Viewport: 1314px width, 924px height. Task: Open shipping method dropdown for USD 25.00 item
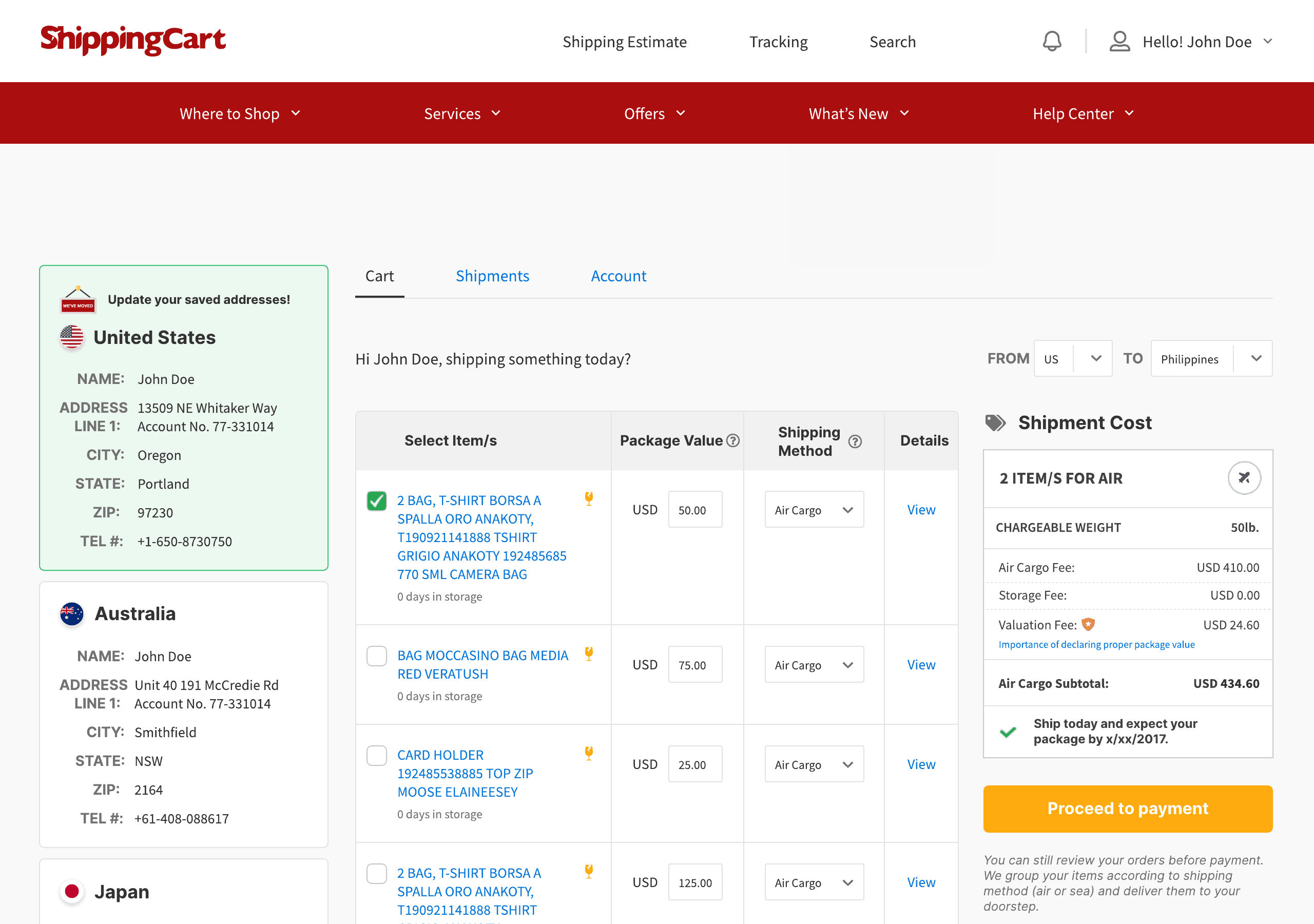(814, 764)
